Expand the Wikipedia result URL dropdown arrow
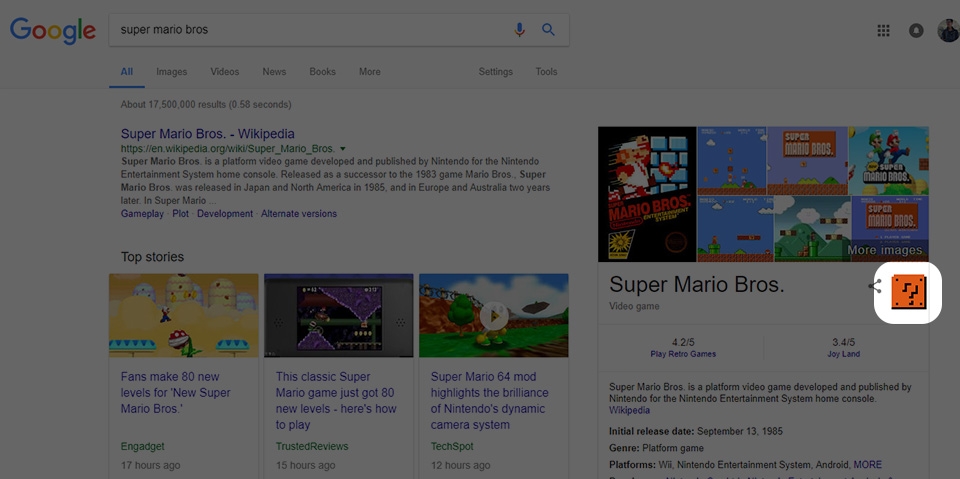 tap(343, 149)
